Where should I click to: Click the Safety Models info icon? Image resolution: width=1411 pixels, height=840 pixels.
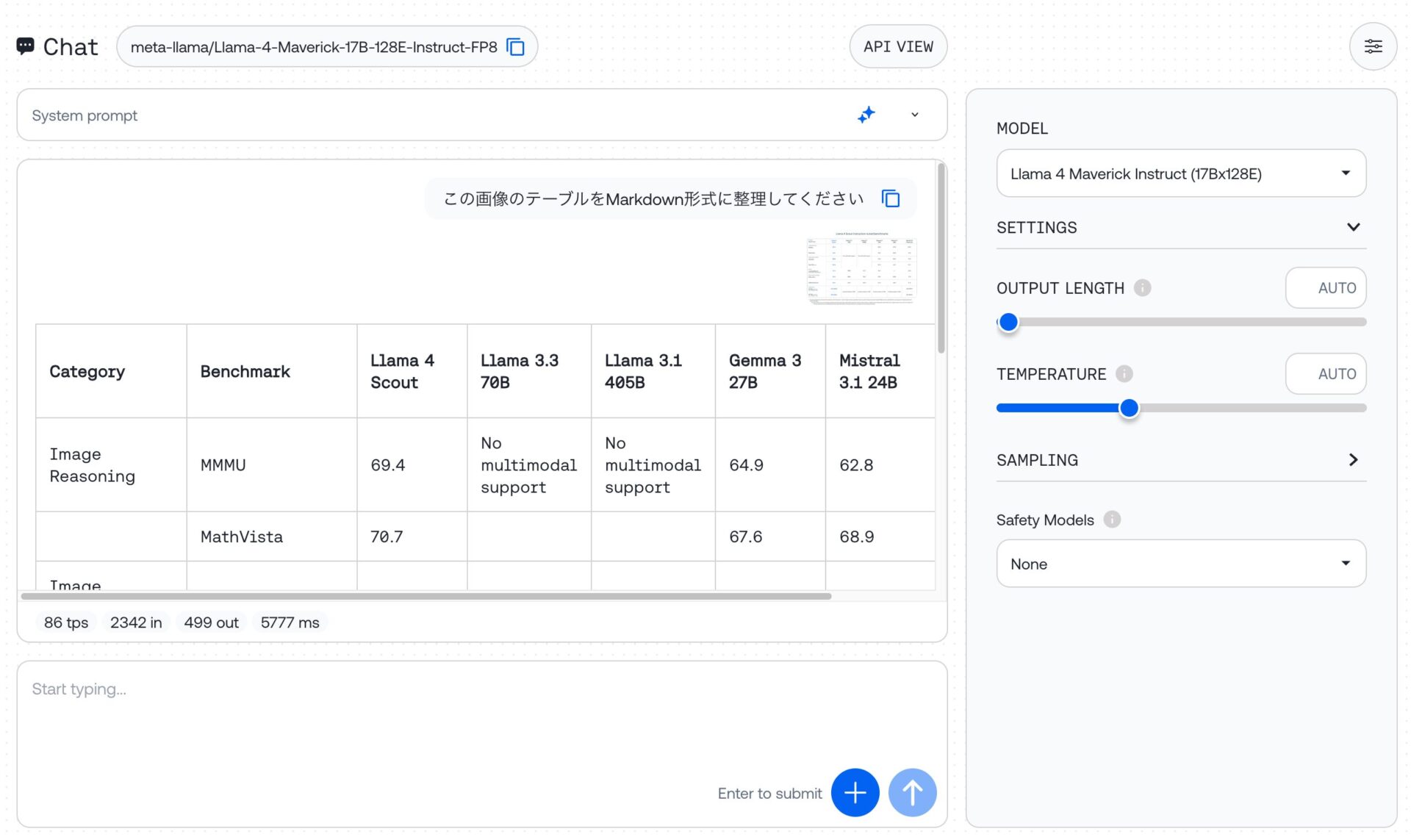coord(1112,520)
